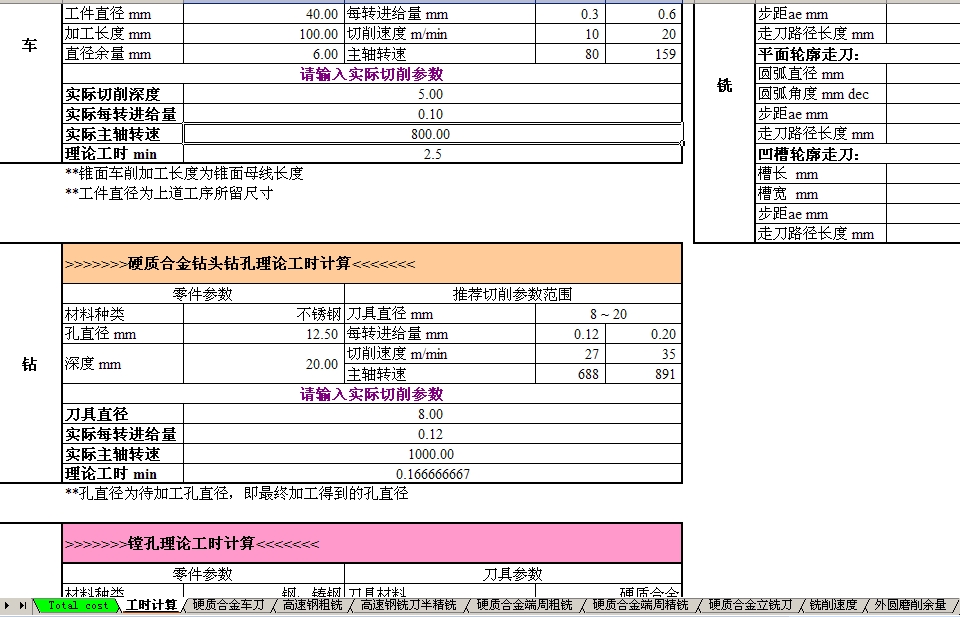The image size is (960, 617).
Task: Select the 圆弧直径 mm label
Action: coord(820,74)
